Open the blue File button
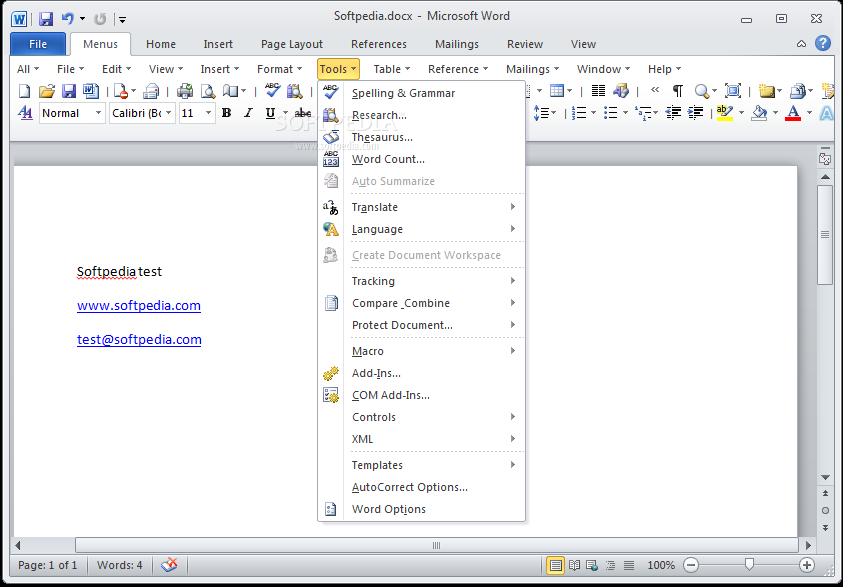This screenshot has width=843, height=587. click(38, 44)
